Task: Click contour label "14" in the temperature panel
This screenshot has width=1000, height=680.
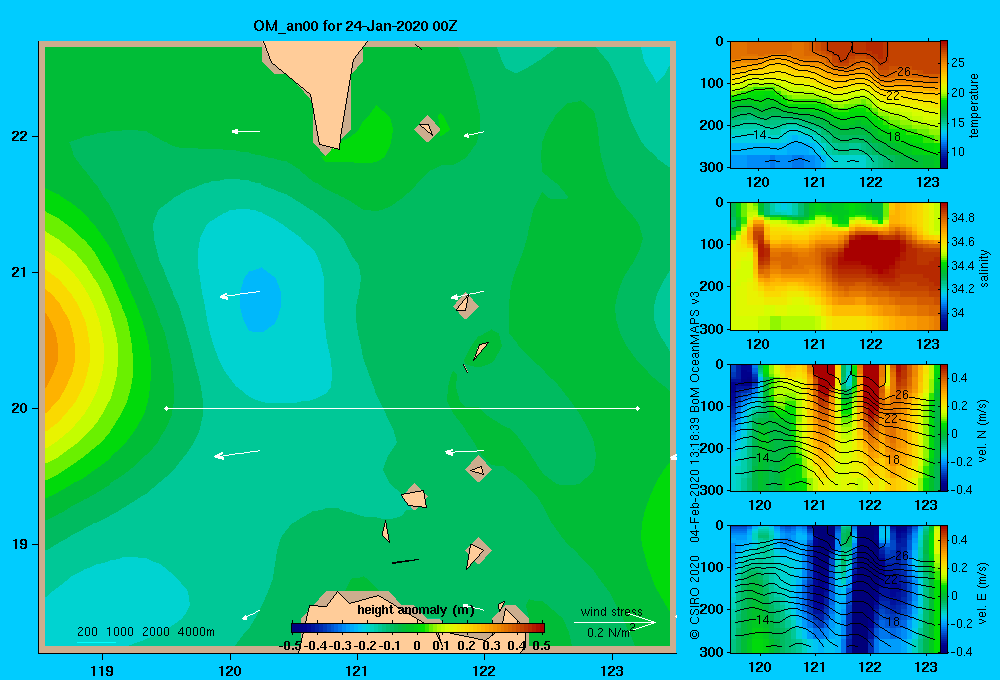Action: (760, 135)
